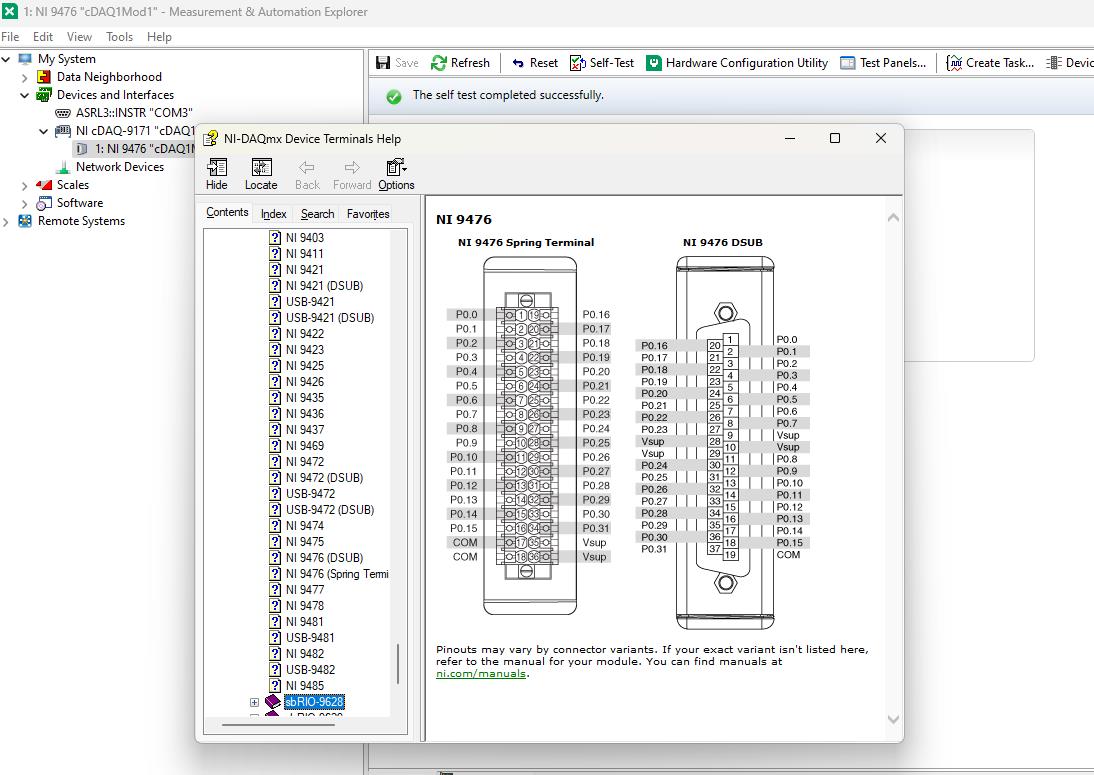Click the contents horizontal scrollbar

click(x=278, y=725)
